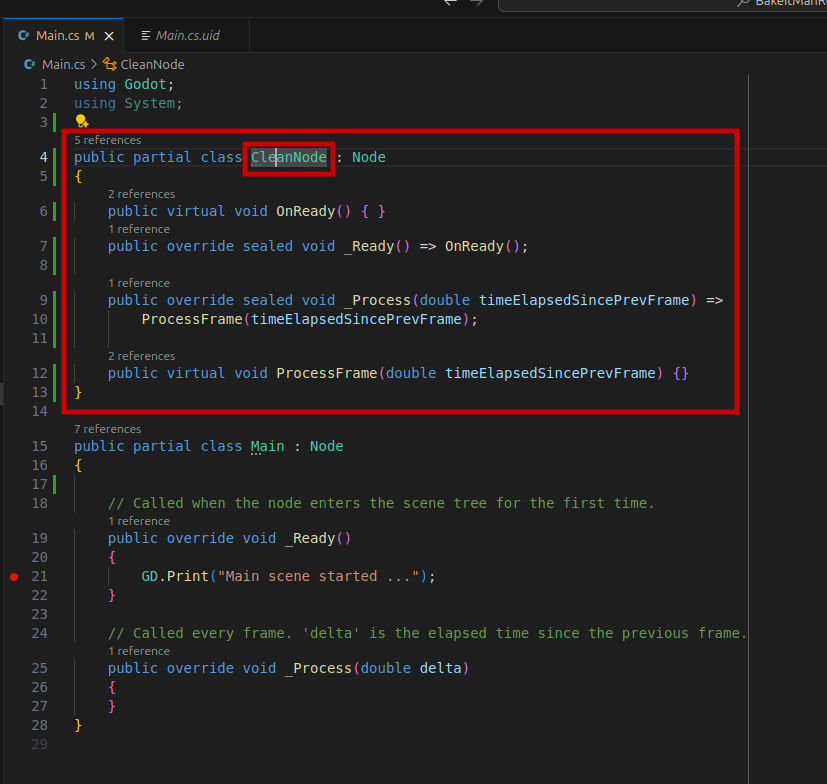Click the search icon in the title bar
The height and width of the screenshot is (784, 827).
click(743, 3)
